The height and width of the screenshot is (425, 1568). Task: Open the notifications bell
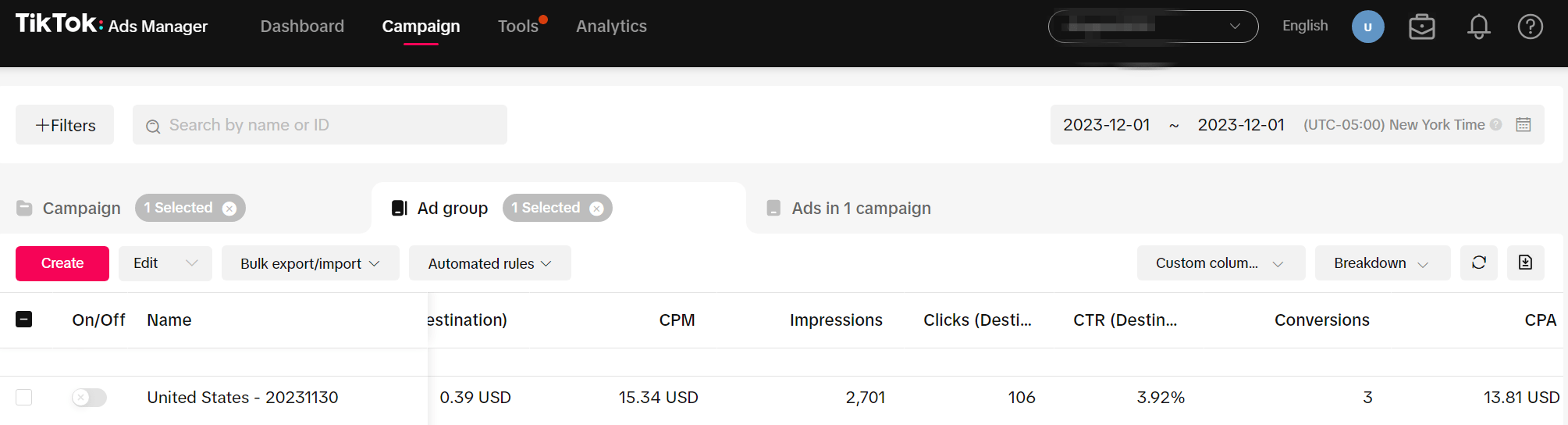pyautogui.click(x=1478, y=27)
